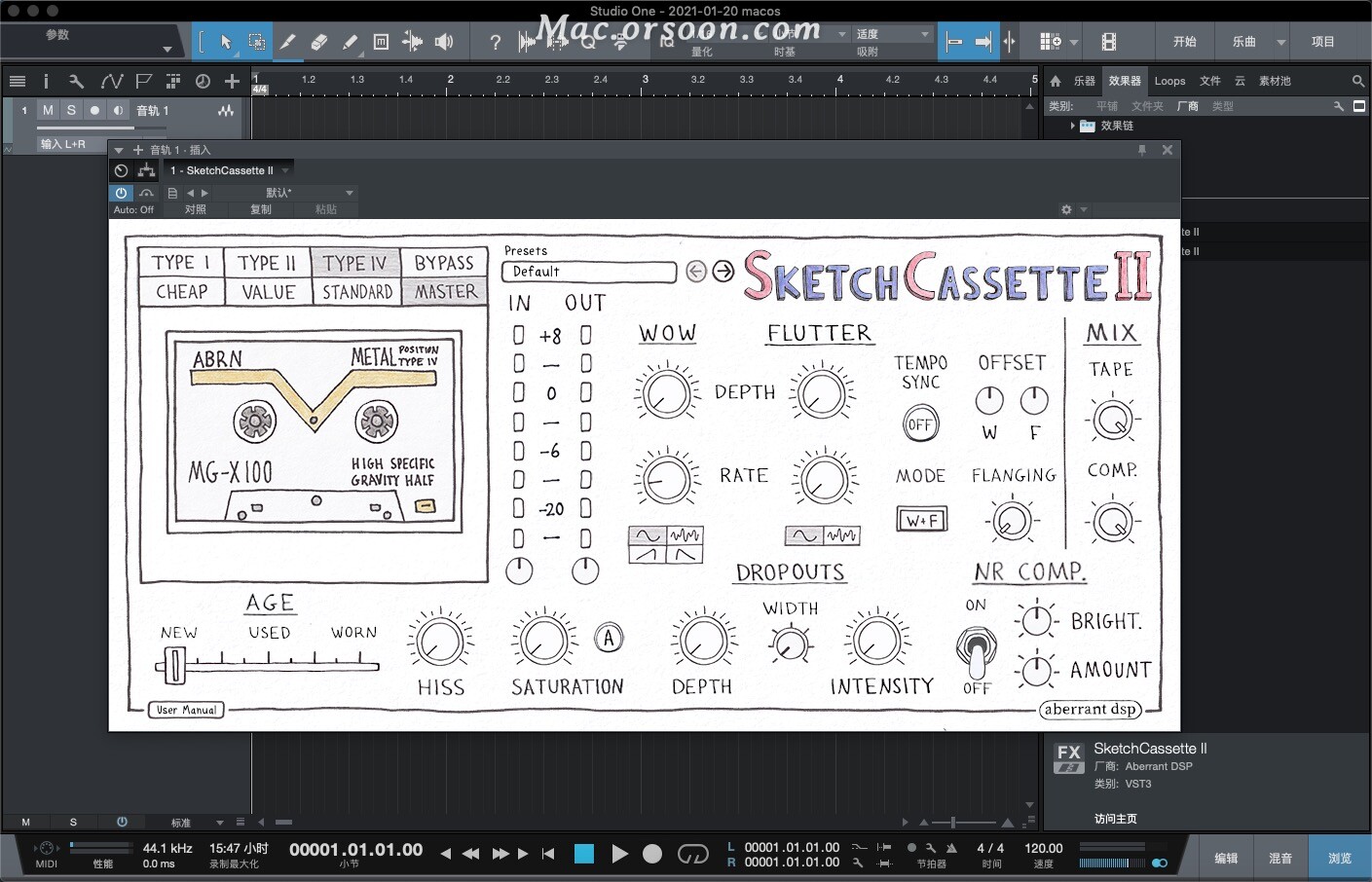Pin the plugin window
The height and width of the screenshot is (882, 1372).
pyautogui.click(x=1142, y=150)
